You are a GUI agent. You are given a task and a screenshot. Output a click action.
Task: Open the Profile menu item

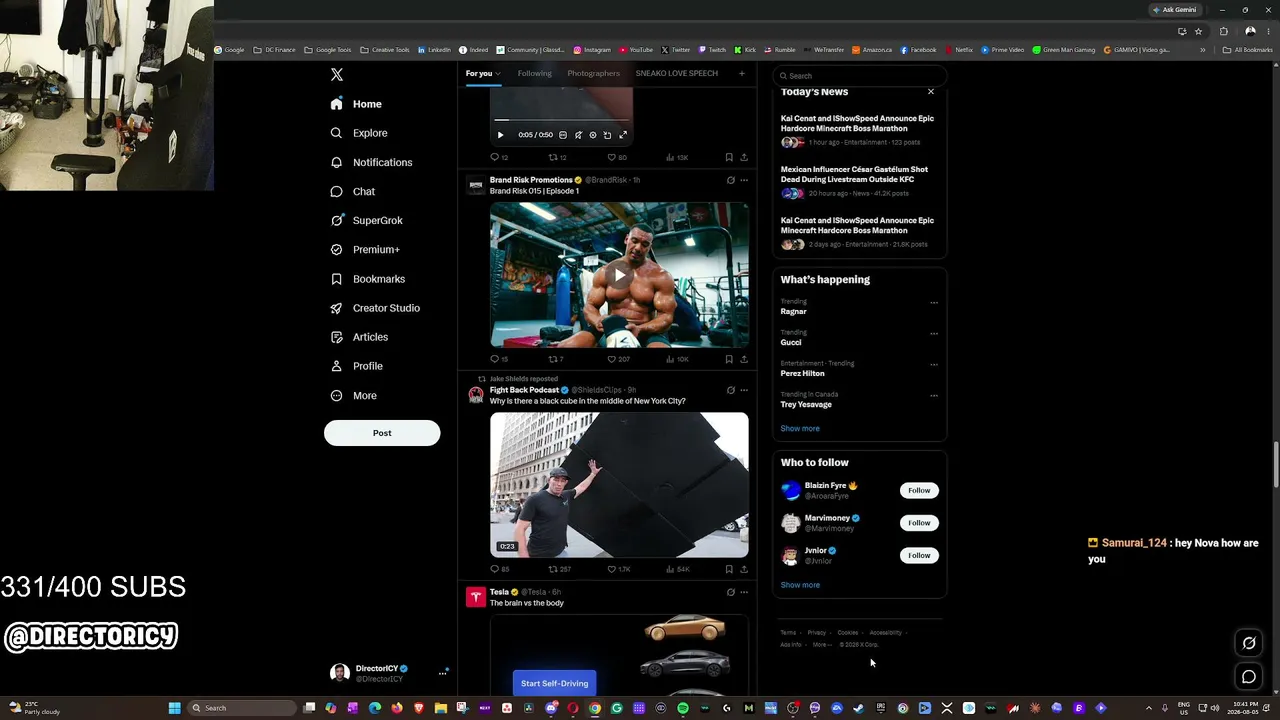coord(357,366)
